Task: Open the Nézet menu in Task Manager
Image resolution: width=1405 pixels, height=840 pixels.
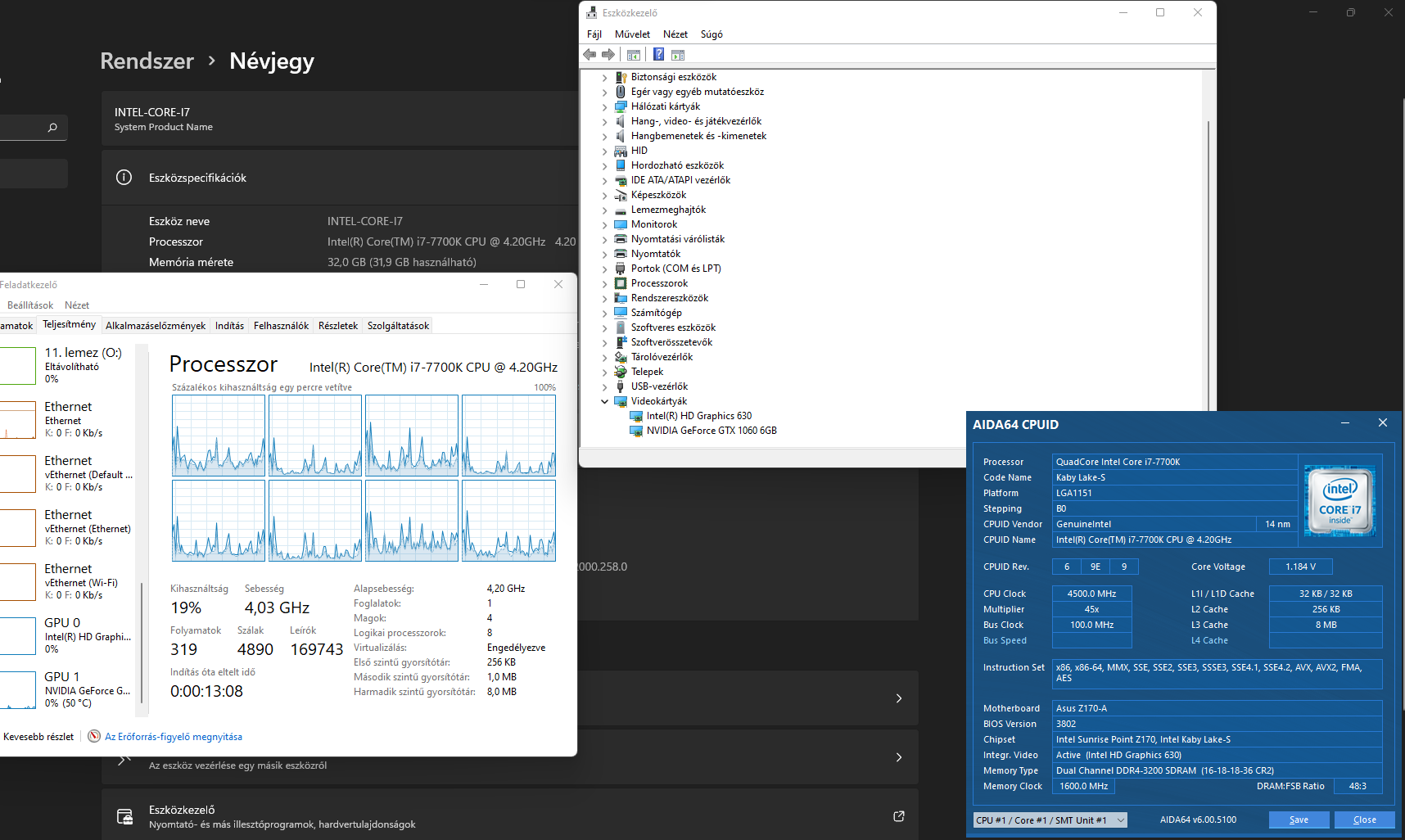Action: (77, 305)
